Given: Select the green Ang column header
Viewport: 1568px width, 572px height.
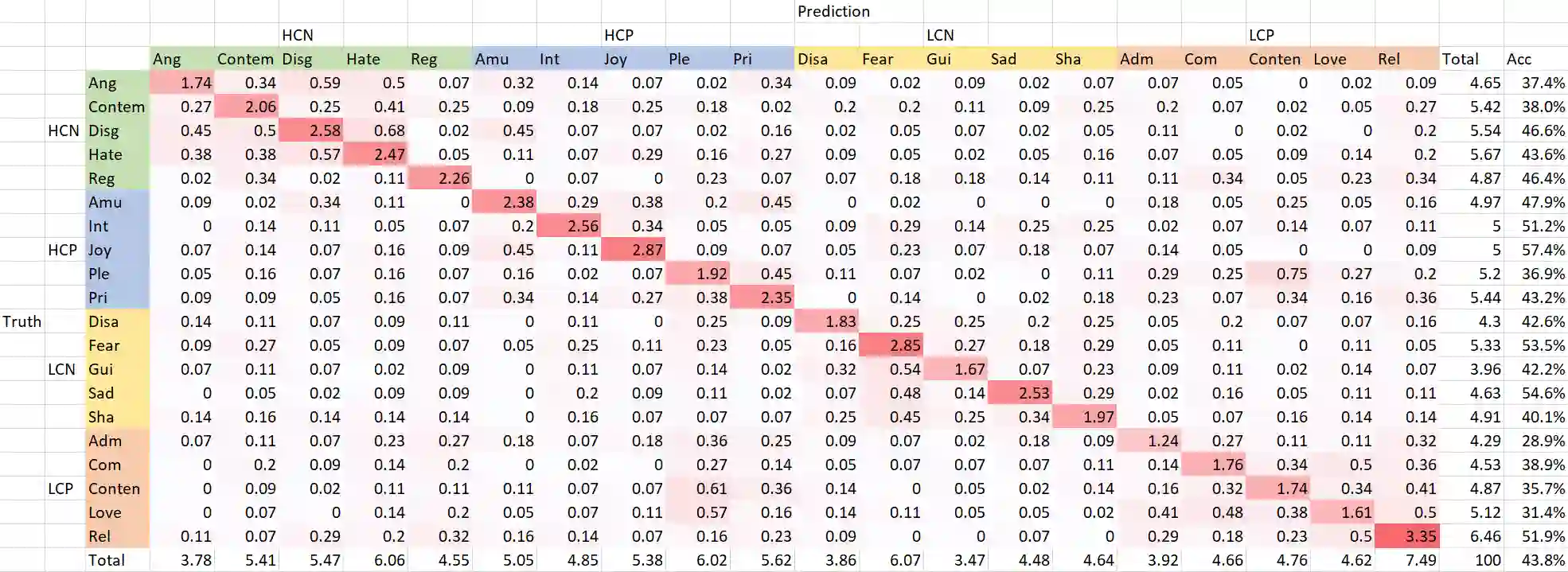Looking at the screenshot, I should pos(167,59).
